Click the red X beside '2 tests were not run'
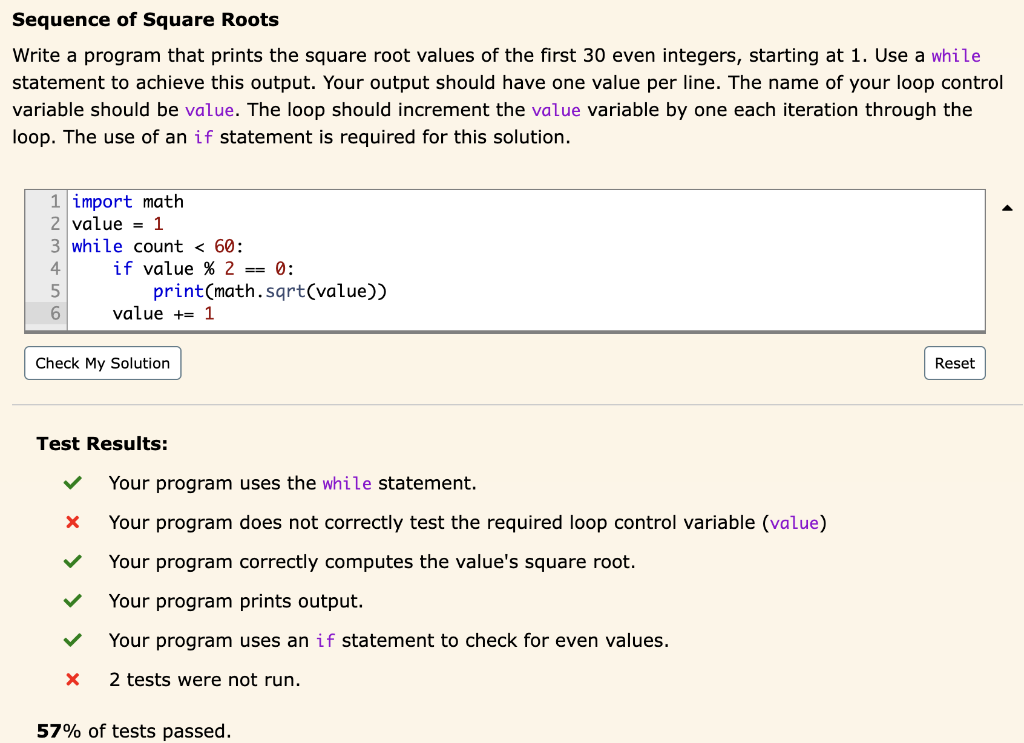 click(x=71, y=679)
